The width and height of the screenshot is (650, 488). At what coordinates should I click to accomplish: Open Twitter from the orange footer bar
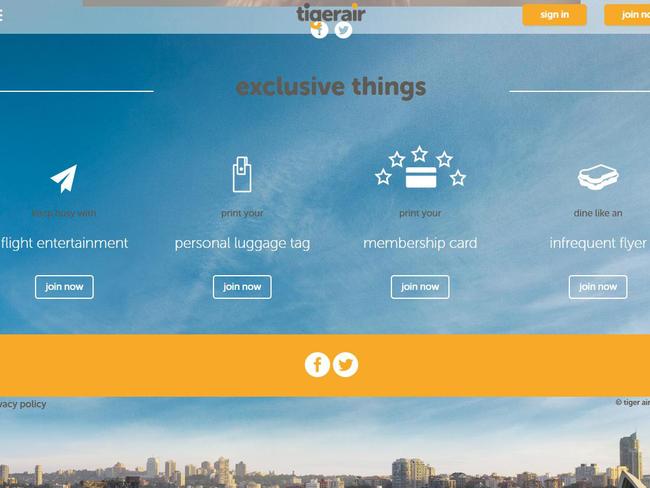point(345,365)
